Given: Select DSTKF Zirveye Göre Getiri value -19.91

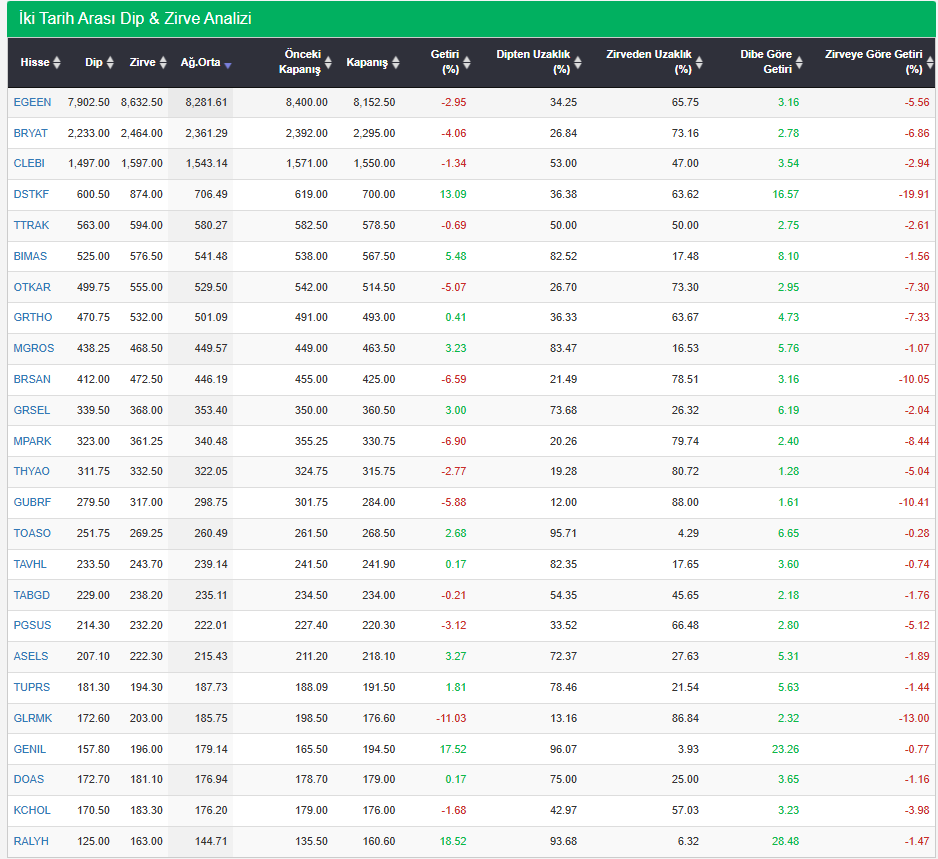Looking at the screenshot, I should pyautogui.click(x=914, y=194).
